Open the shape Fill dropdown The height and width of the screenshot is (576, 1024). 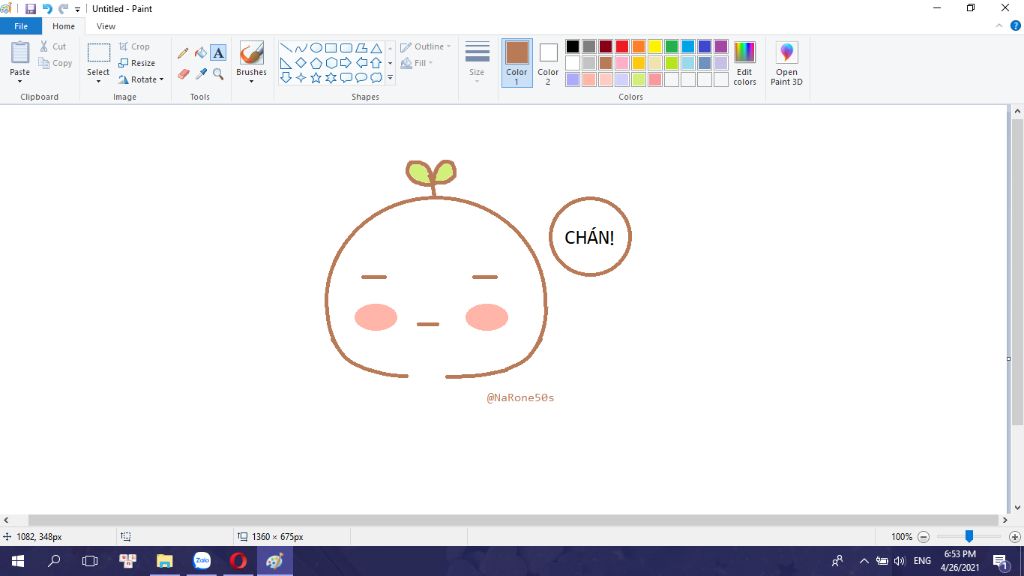click(x=417, y=63)
